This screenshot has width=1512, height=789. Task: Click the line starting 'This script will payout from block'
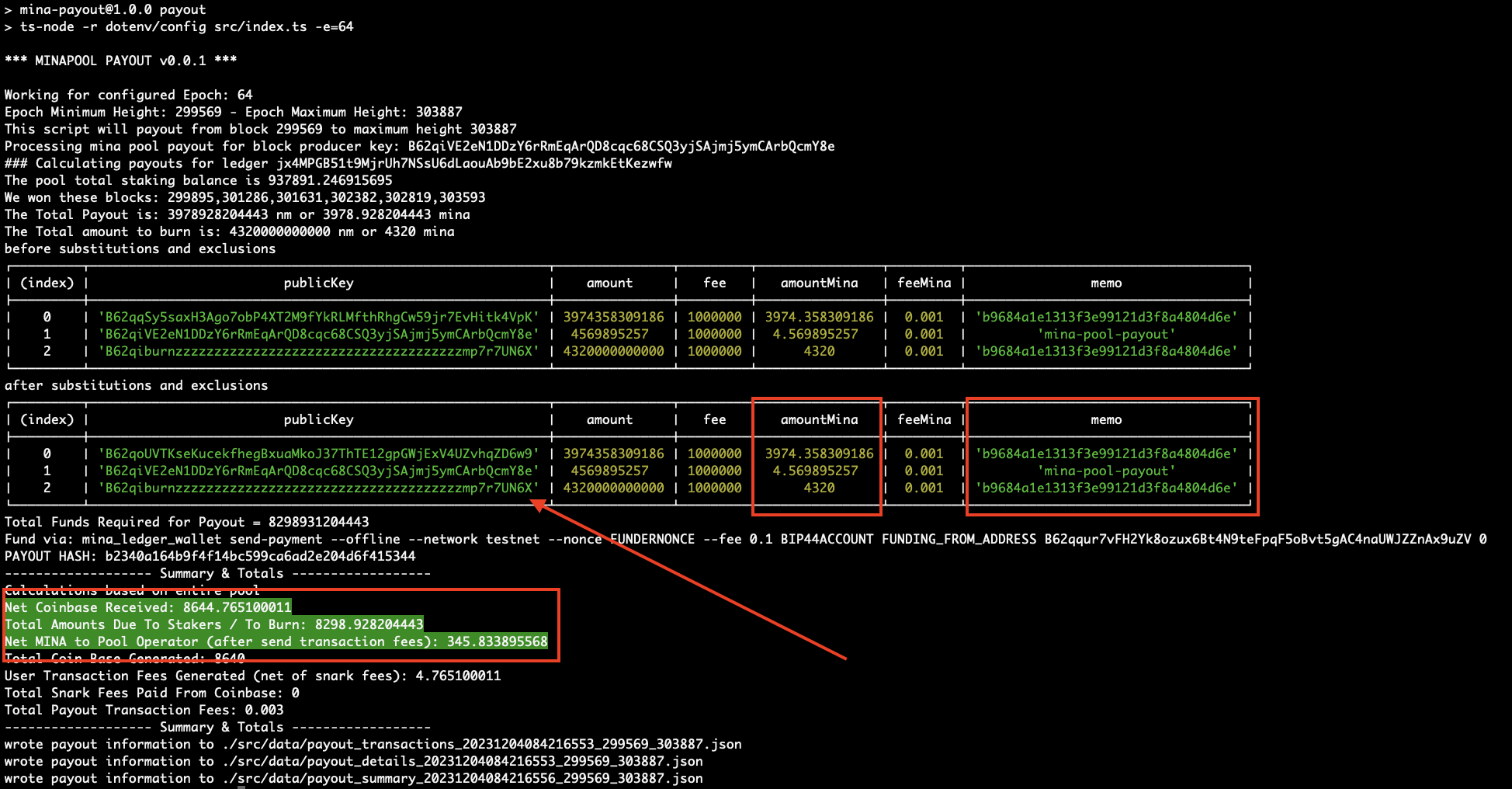[261, 129]
